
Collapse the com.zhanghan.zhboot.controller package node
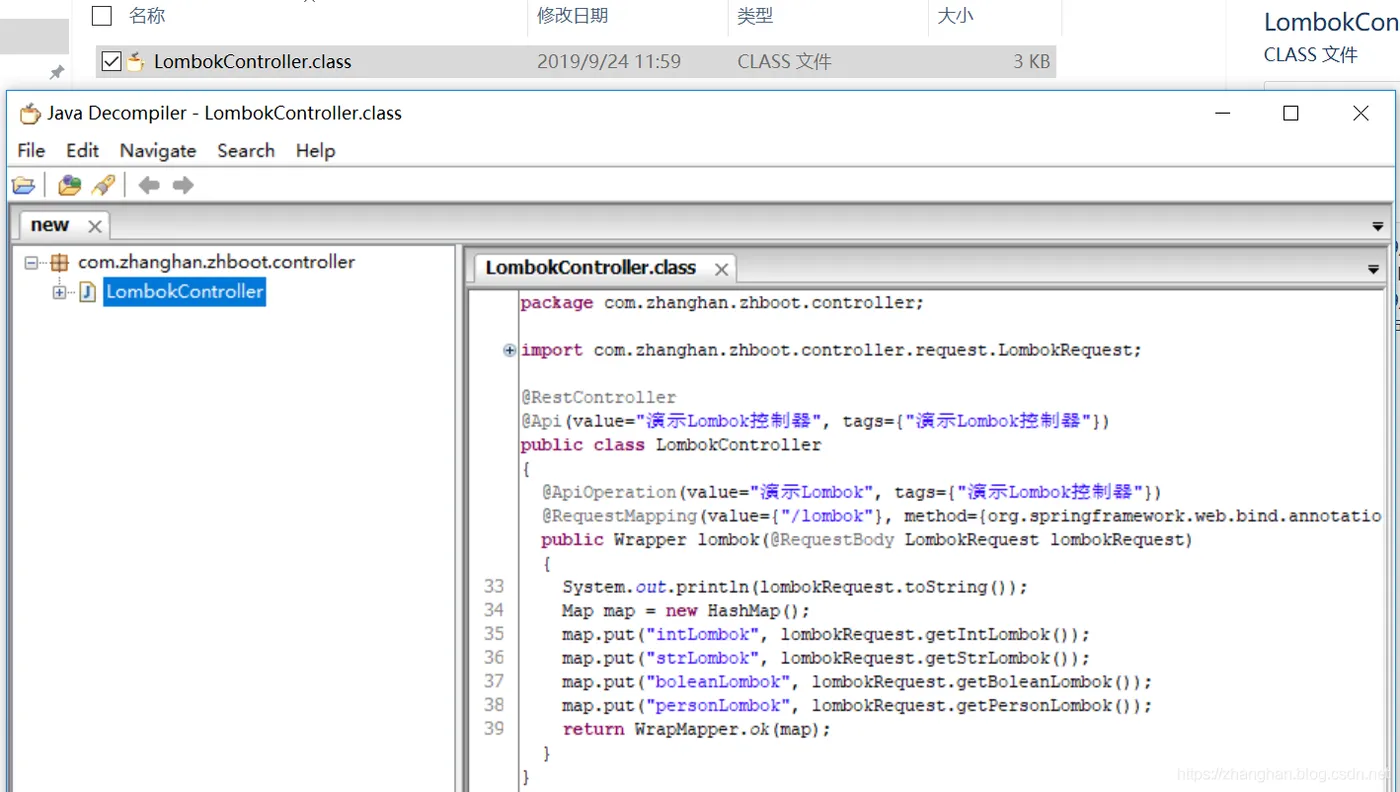point(32,263)
